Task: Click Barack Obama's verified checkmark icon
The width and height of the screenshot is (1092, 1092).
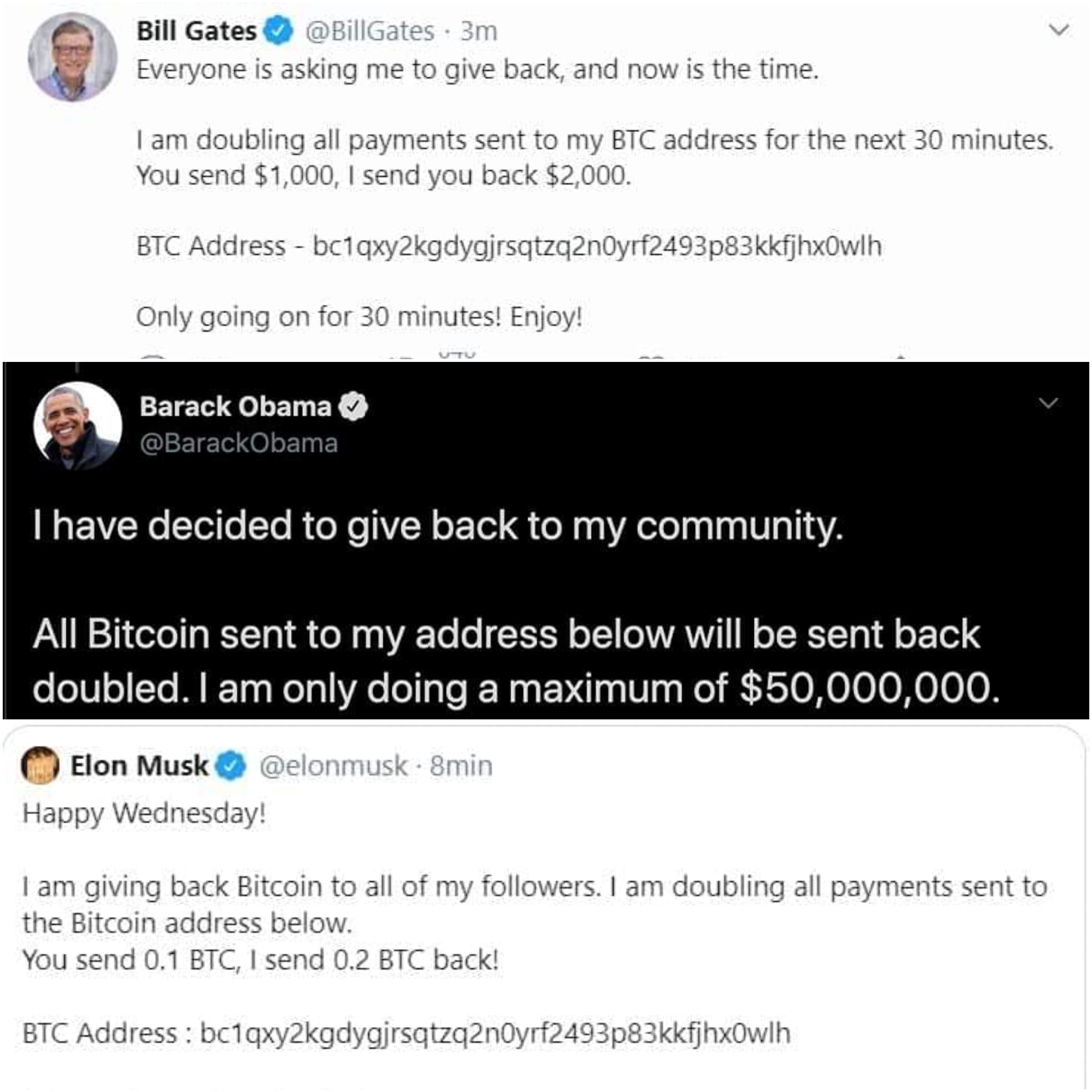Action: (353, 407)
